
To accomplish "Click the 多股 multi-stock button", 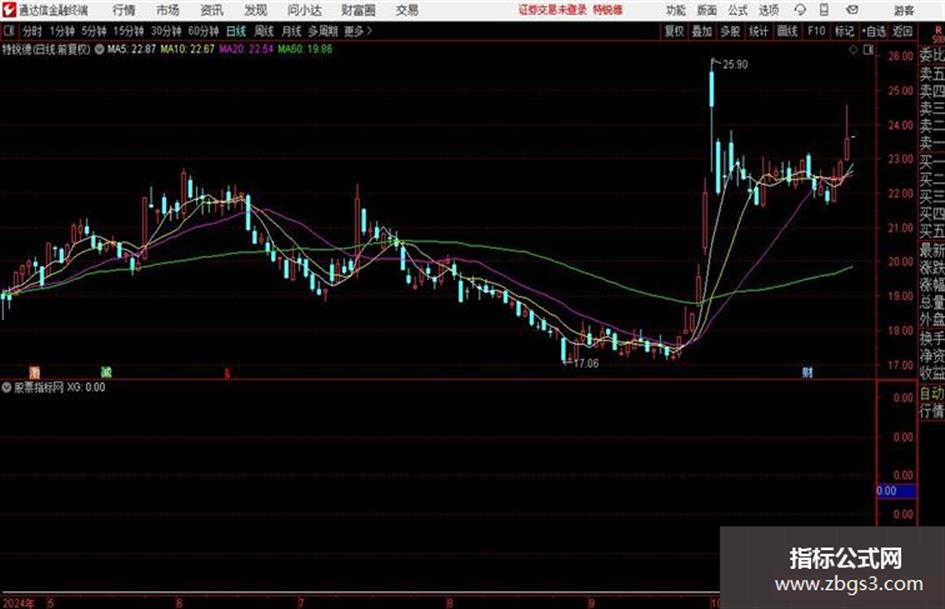I will tap(730, 31).
